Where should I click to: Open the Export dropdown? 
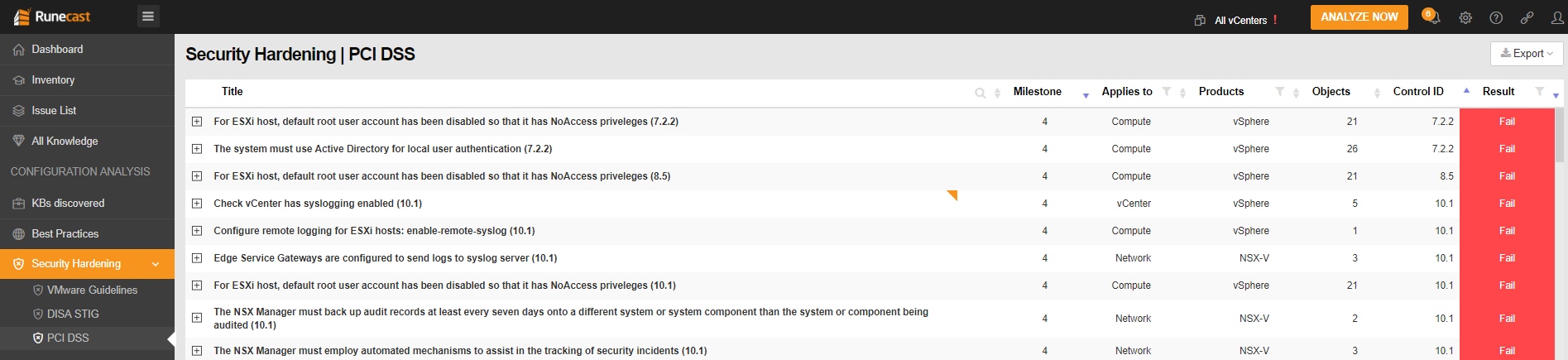pyautogui.click(x=1527, y=53)
